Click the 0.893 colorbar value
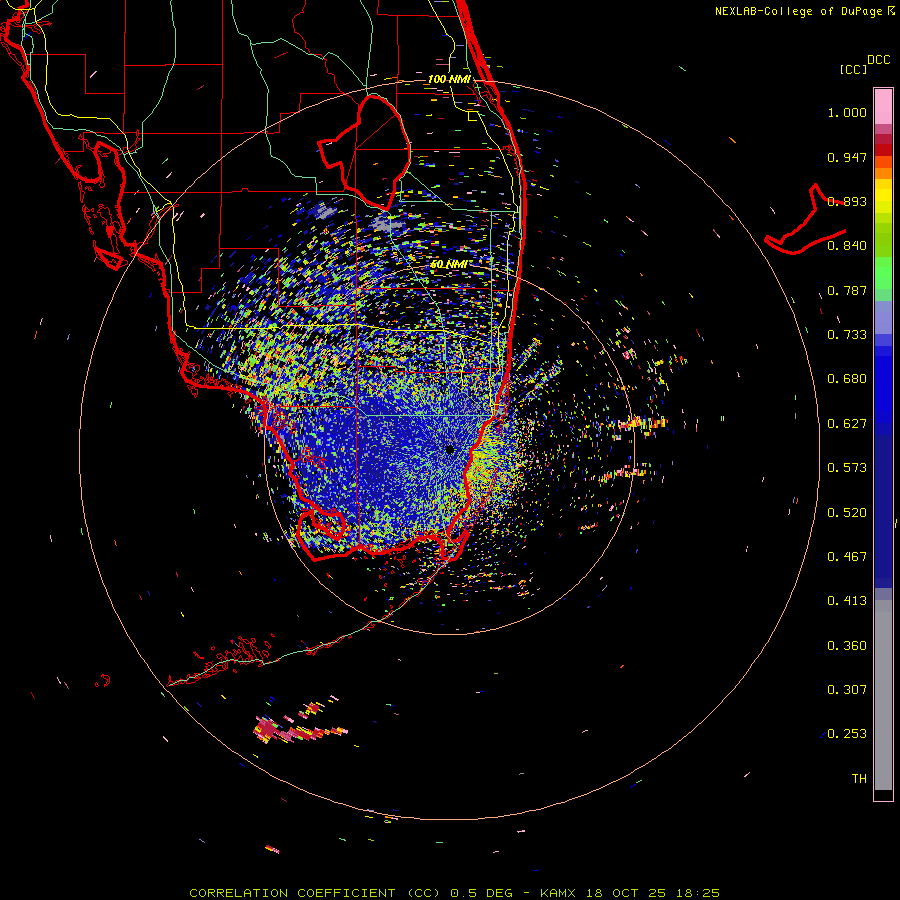This screenshot has height=900, width=900. 847,201
